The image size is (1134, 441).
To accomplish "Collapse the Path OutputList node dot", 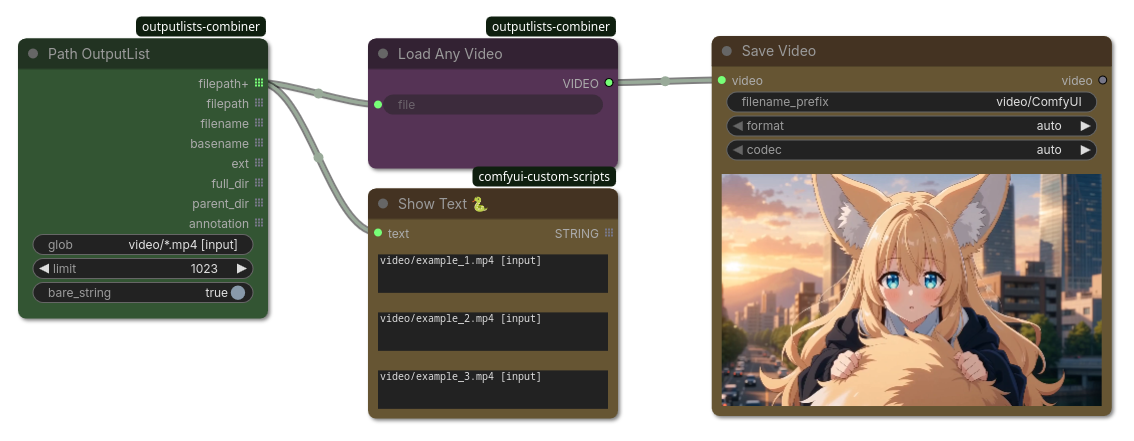I will pyautogui.click(x=33, y=54).
